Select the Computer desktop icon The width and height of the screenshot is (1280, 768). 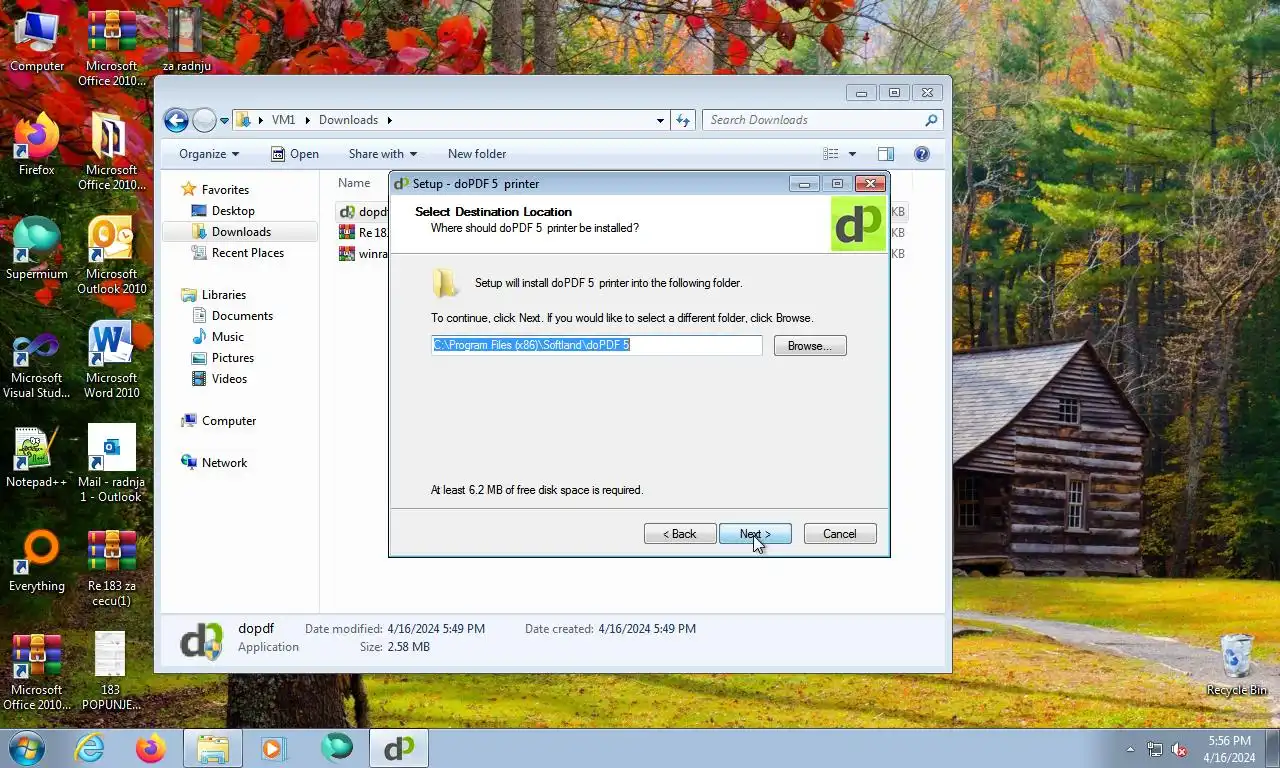37,41
